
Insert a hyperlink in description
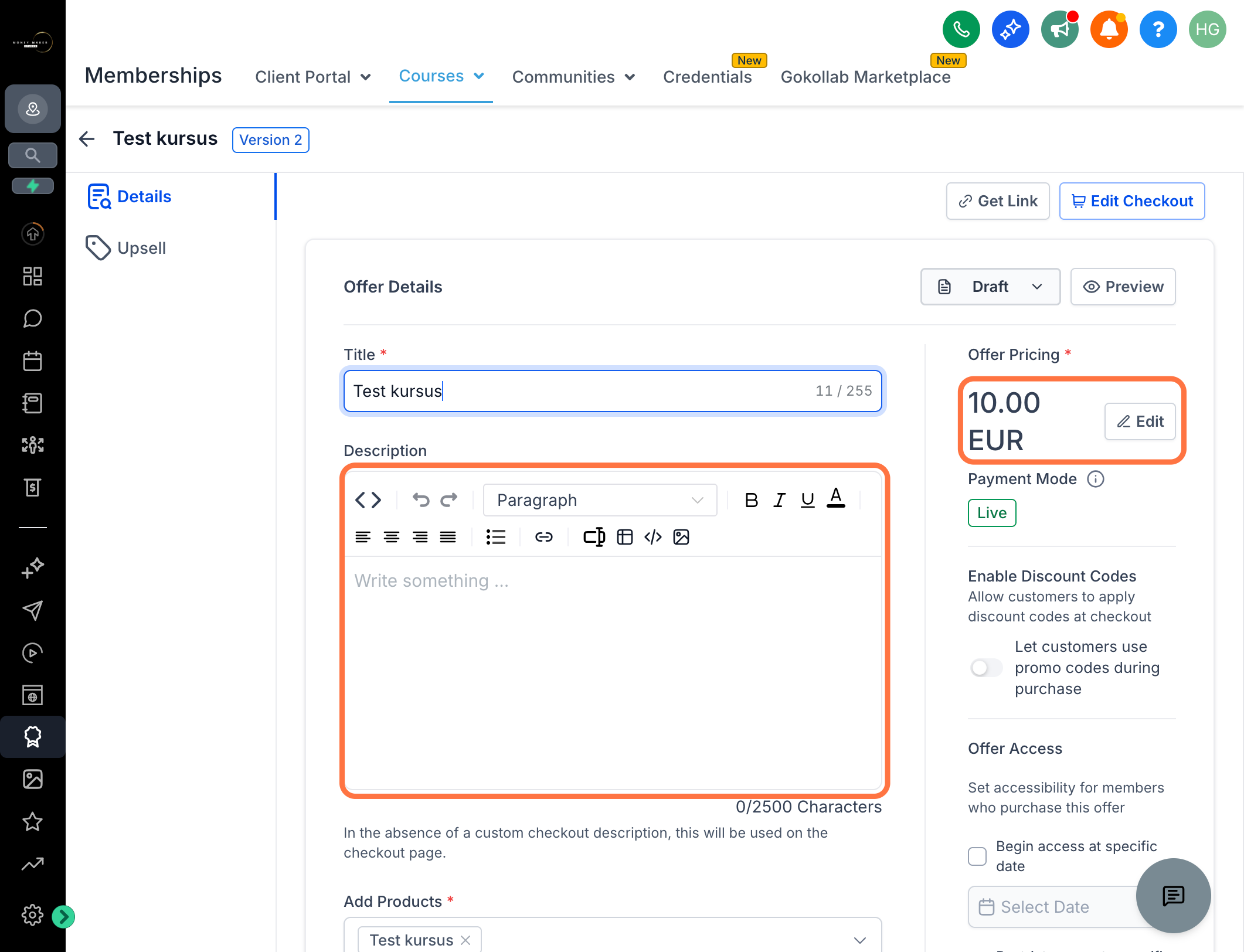[543, 537]
